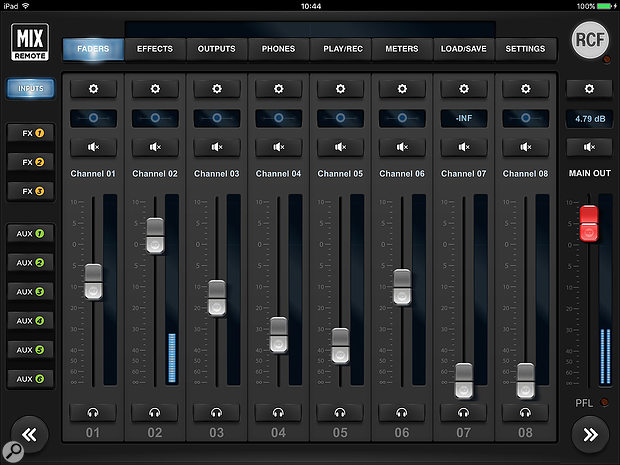Select the FX 1 send

(x=30, y=133)
